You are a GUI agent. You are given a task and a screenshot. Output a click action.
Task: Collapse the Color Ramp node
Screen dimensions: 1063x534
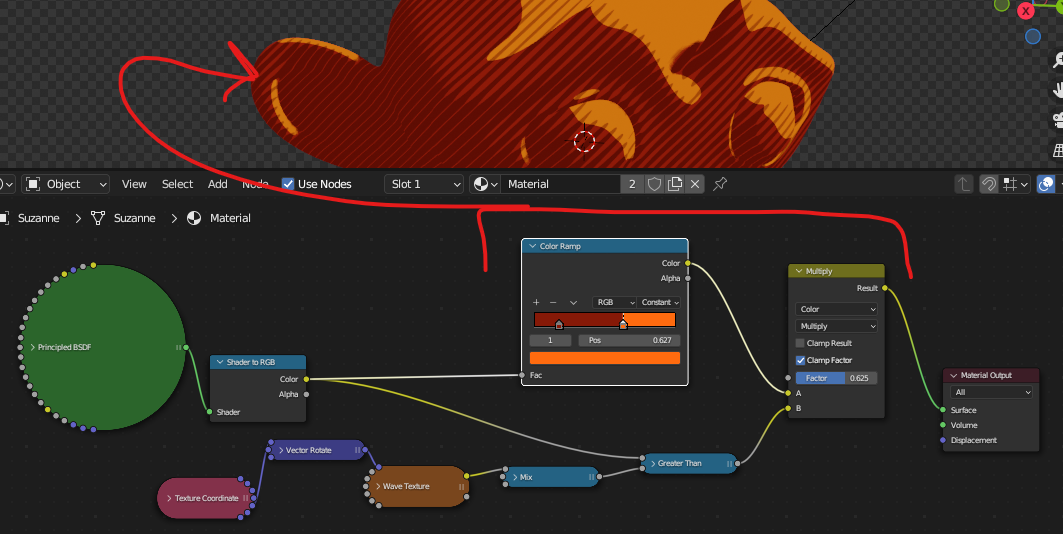pyautogui.click(x=532, y=247)
